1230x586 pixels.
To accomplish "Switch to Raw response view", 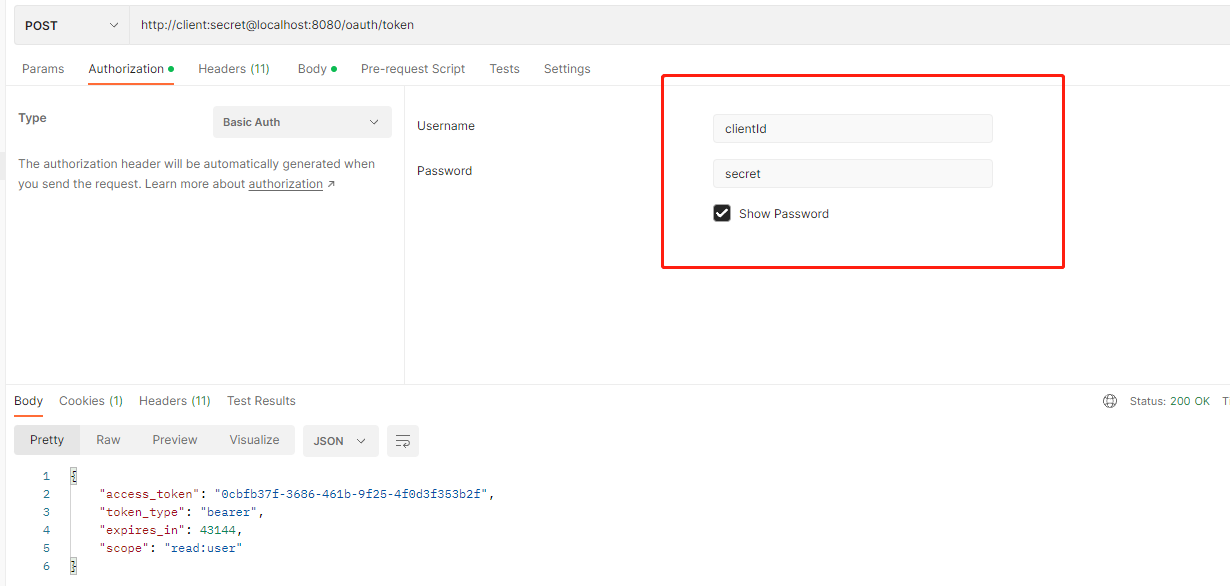I will coord(108,440).
